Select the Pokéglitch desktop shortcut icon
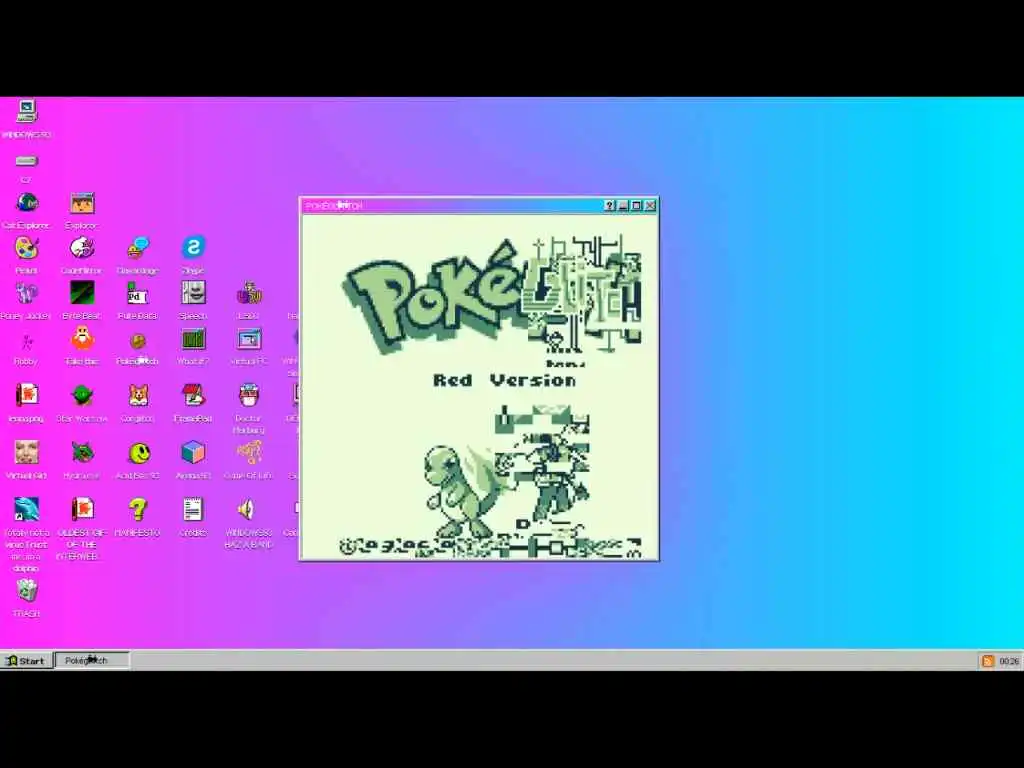The image size is (1024, 768). pyautogui.click(x=138, y=340)
